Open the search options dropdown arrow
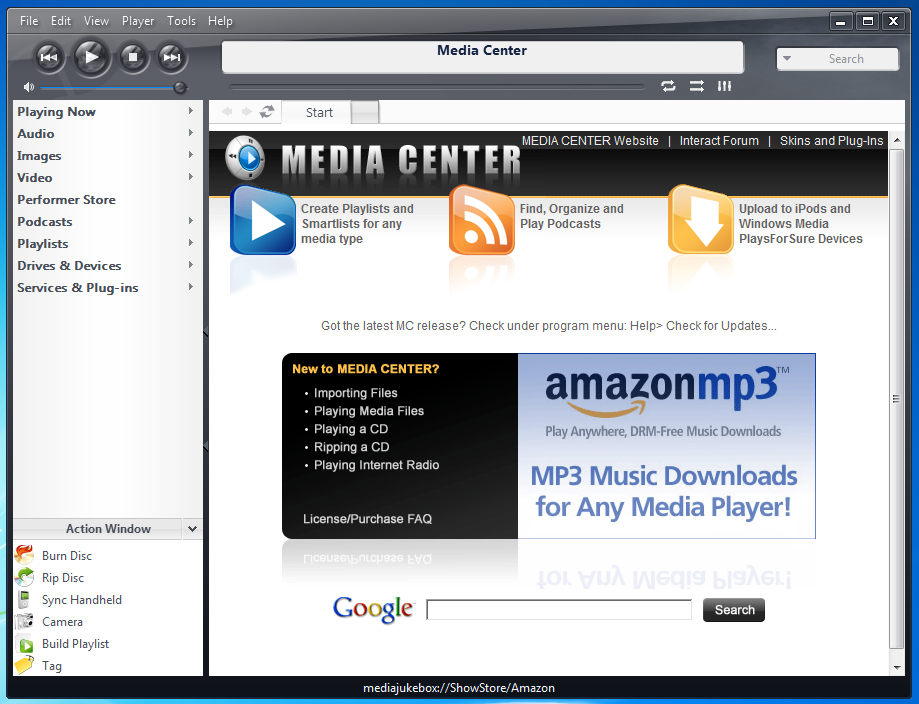The image size is (919, 704). (787, 59)
